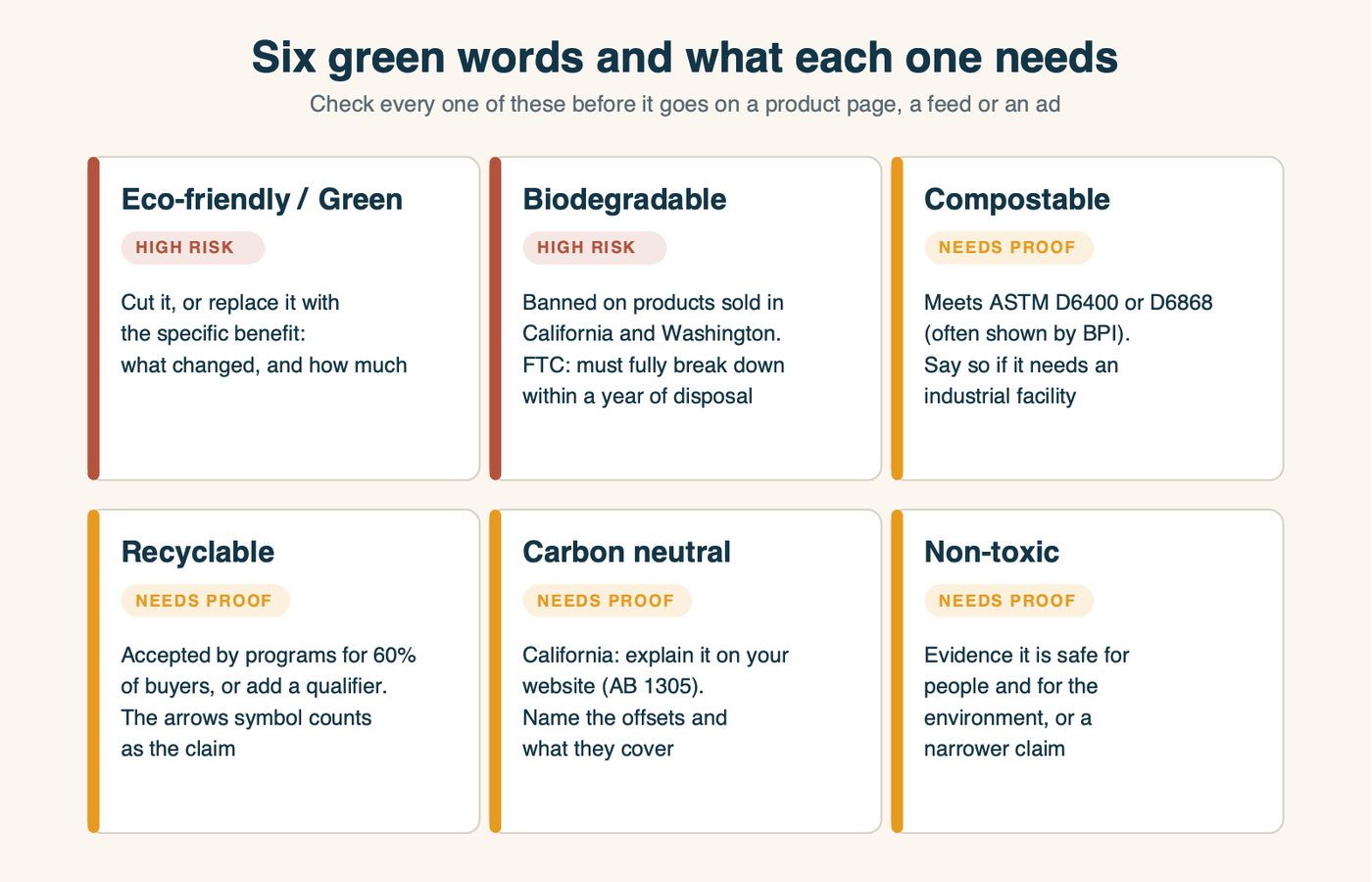The image size is (1372, 882).
Task: Click the HIGH RISK badge under Biodegradable
Action: point(595,248)
